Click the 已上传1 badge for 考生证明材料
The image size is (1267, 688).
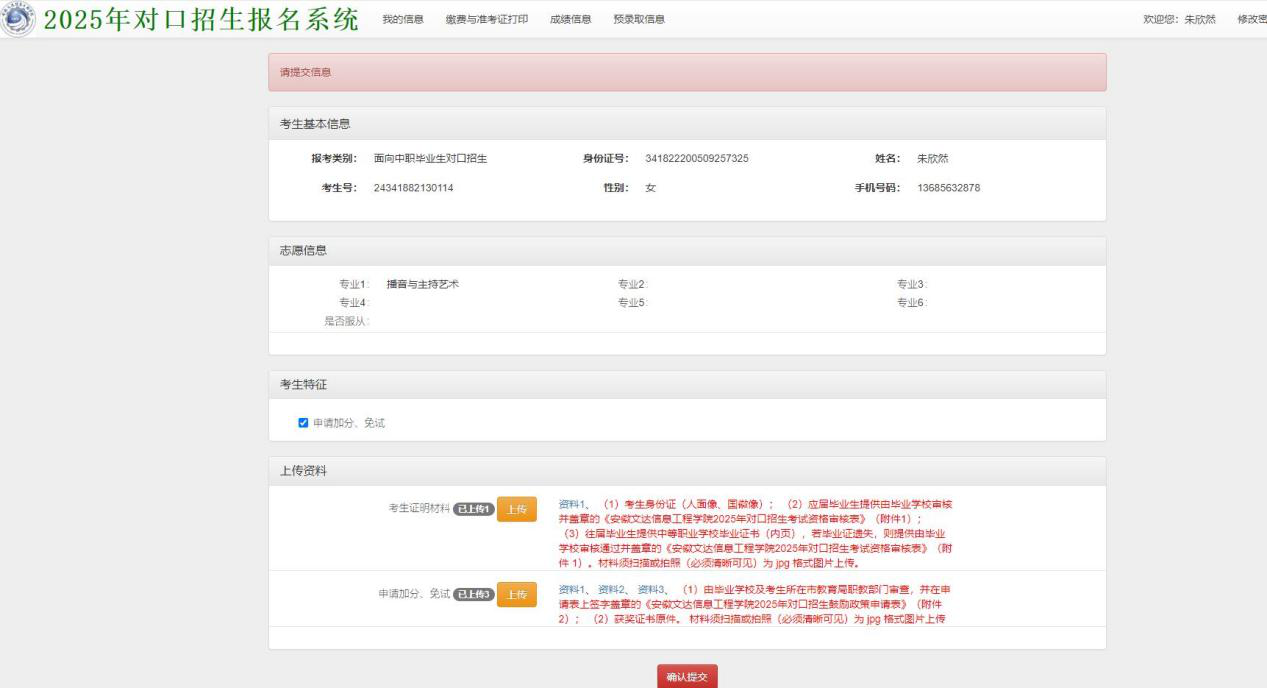coord(474,509)
